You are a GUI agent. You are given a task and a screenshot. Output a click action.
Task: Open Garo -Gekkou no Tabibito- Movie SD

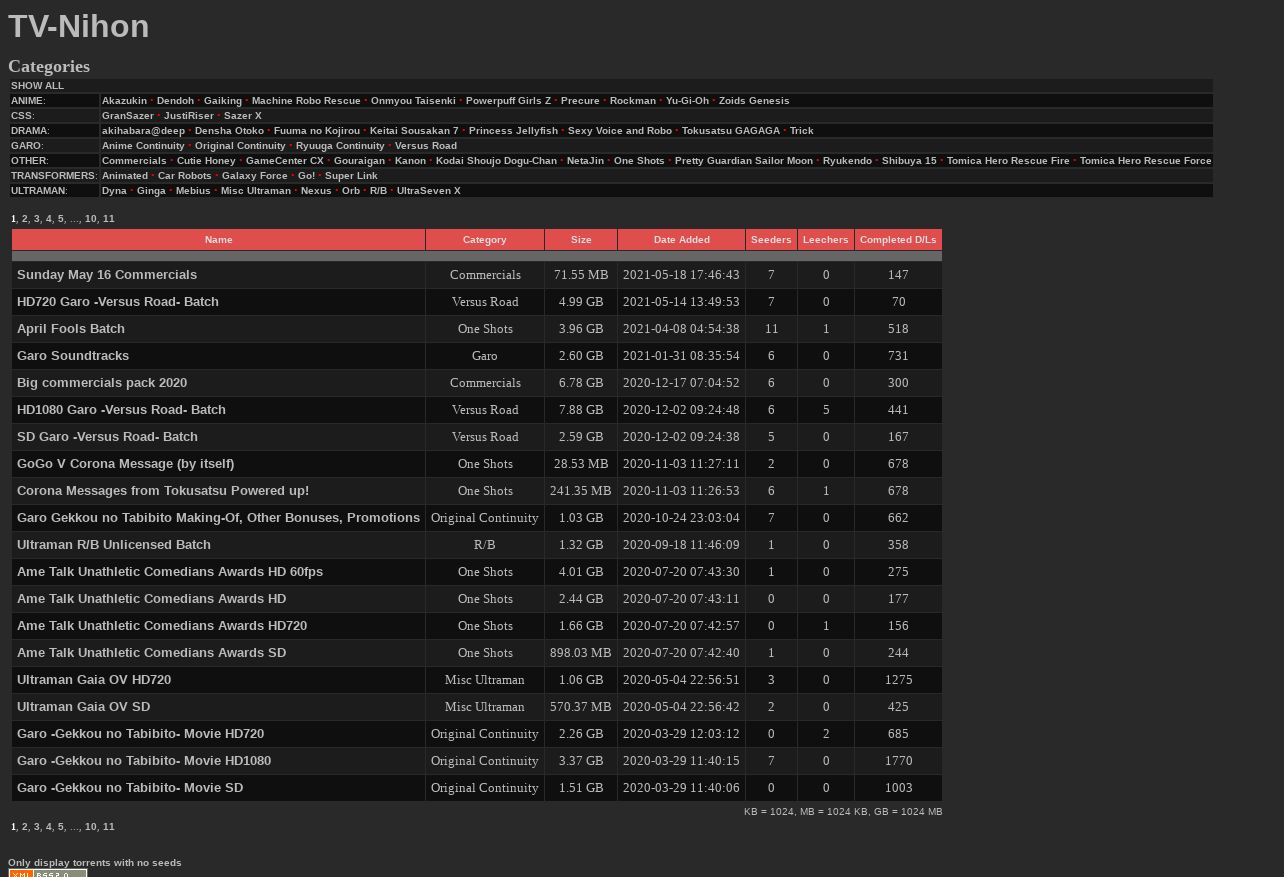(x=130, y=788)
